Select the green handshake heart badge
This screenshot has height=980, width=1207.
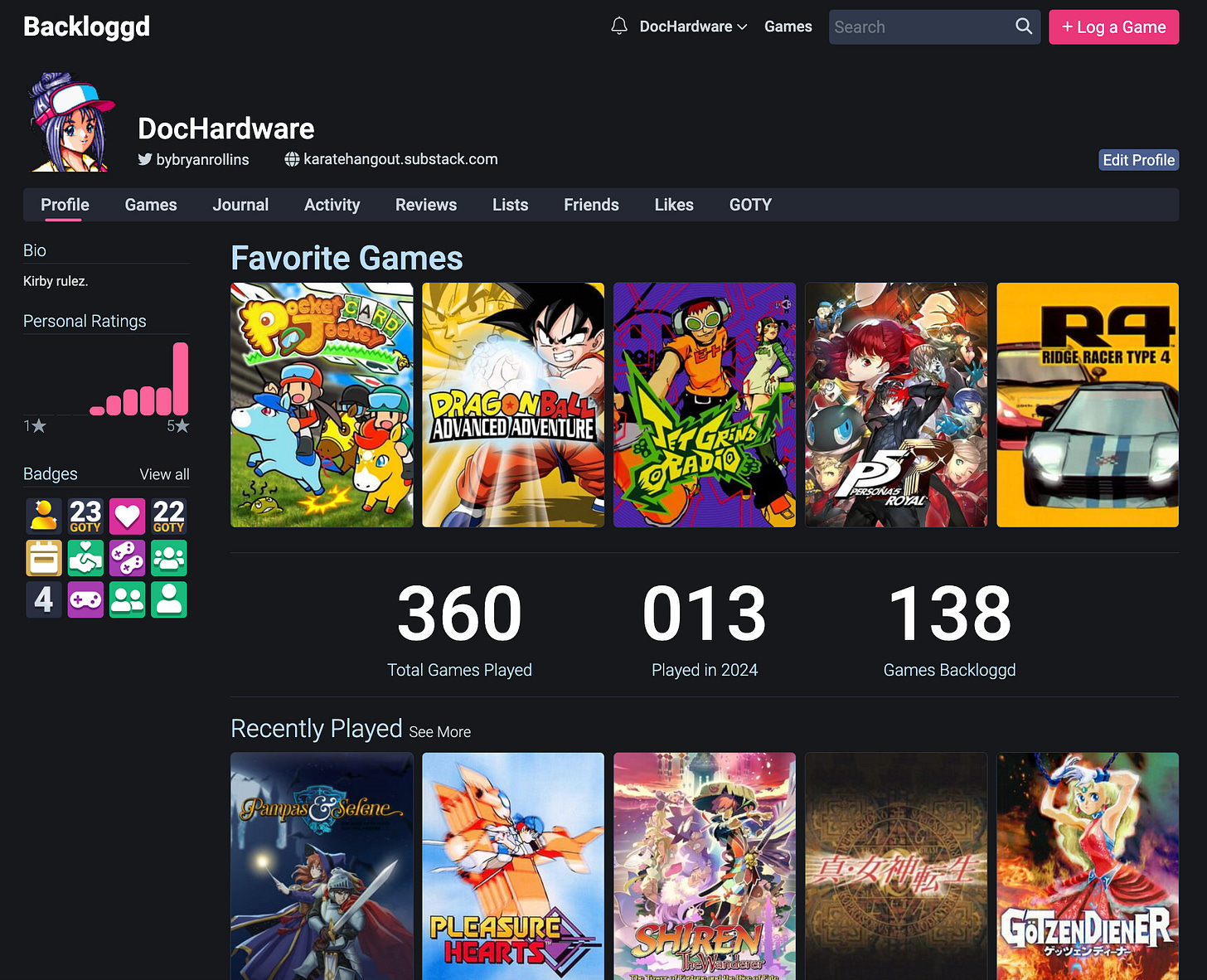85,558
